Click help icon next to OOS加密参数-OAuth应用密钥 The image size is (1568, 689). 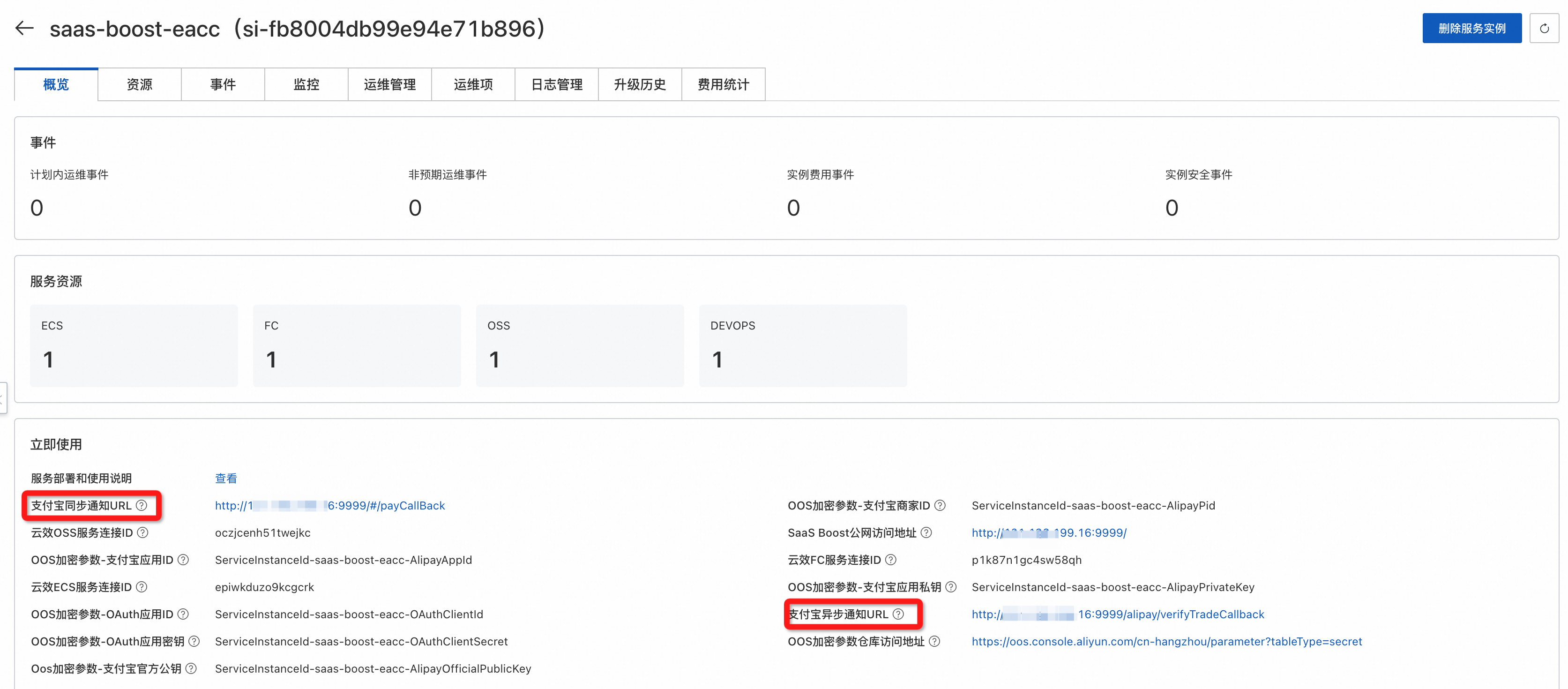(x=194, y=641)
